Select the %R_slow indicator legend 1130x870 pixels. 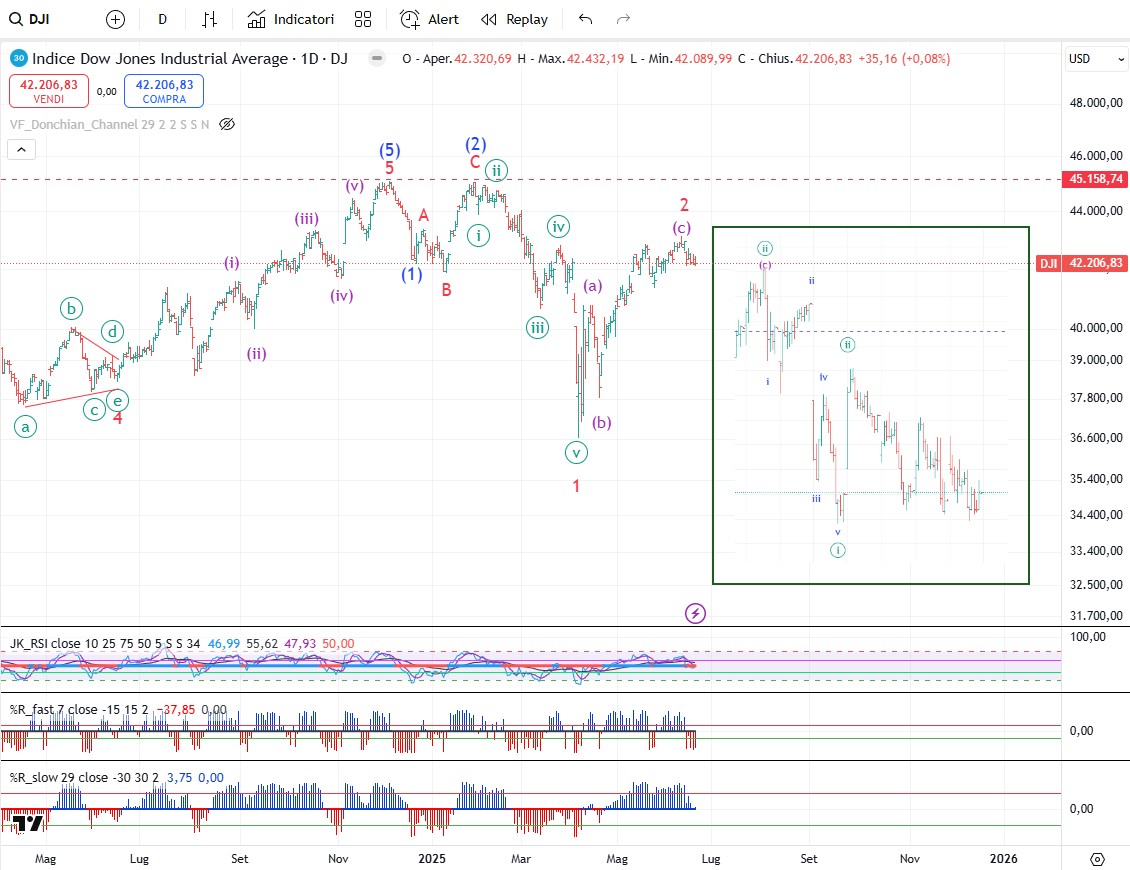84,777
